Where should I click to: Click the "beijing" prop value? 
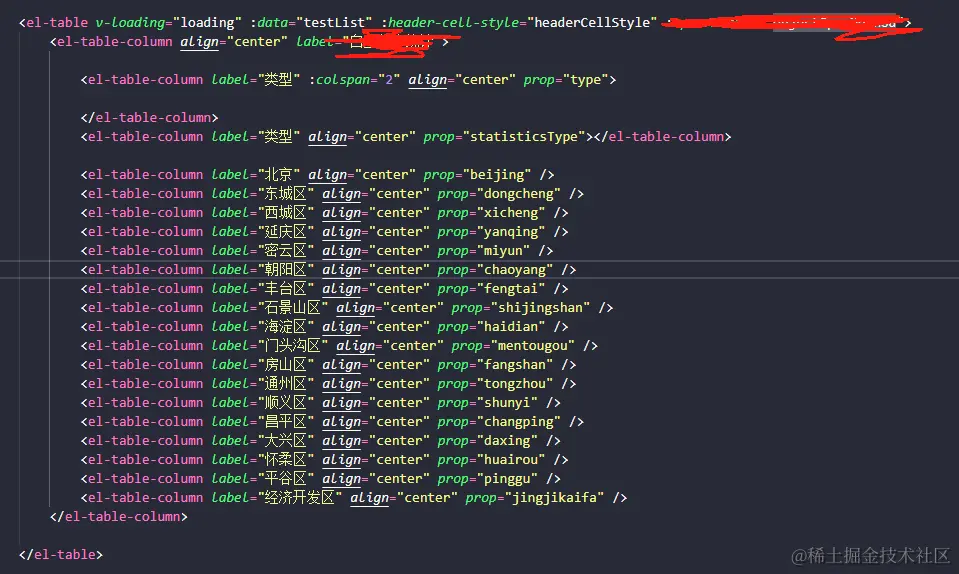click(497, 174)
